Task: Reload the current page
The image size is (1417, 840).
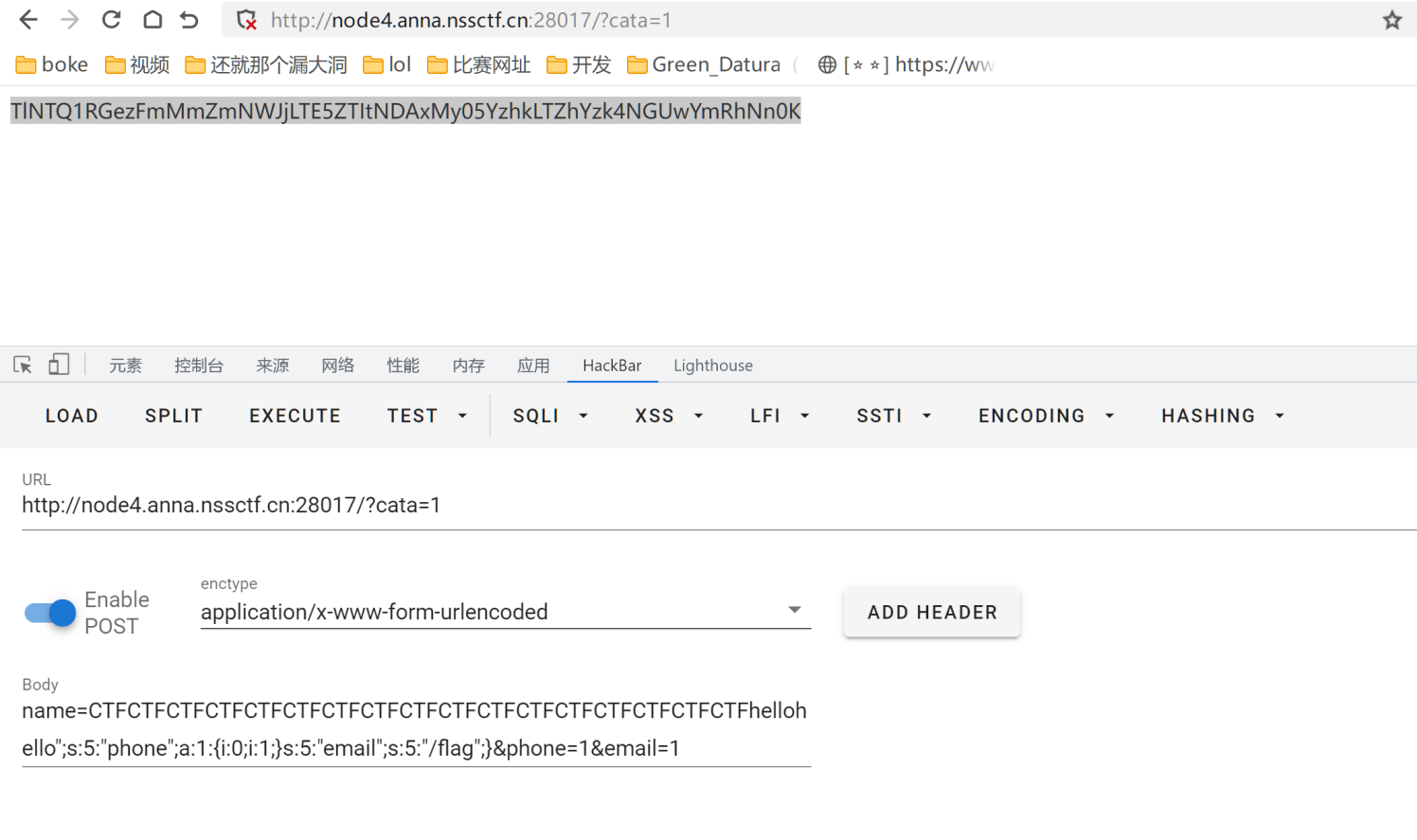Action: pos(111,20)
